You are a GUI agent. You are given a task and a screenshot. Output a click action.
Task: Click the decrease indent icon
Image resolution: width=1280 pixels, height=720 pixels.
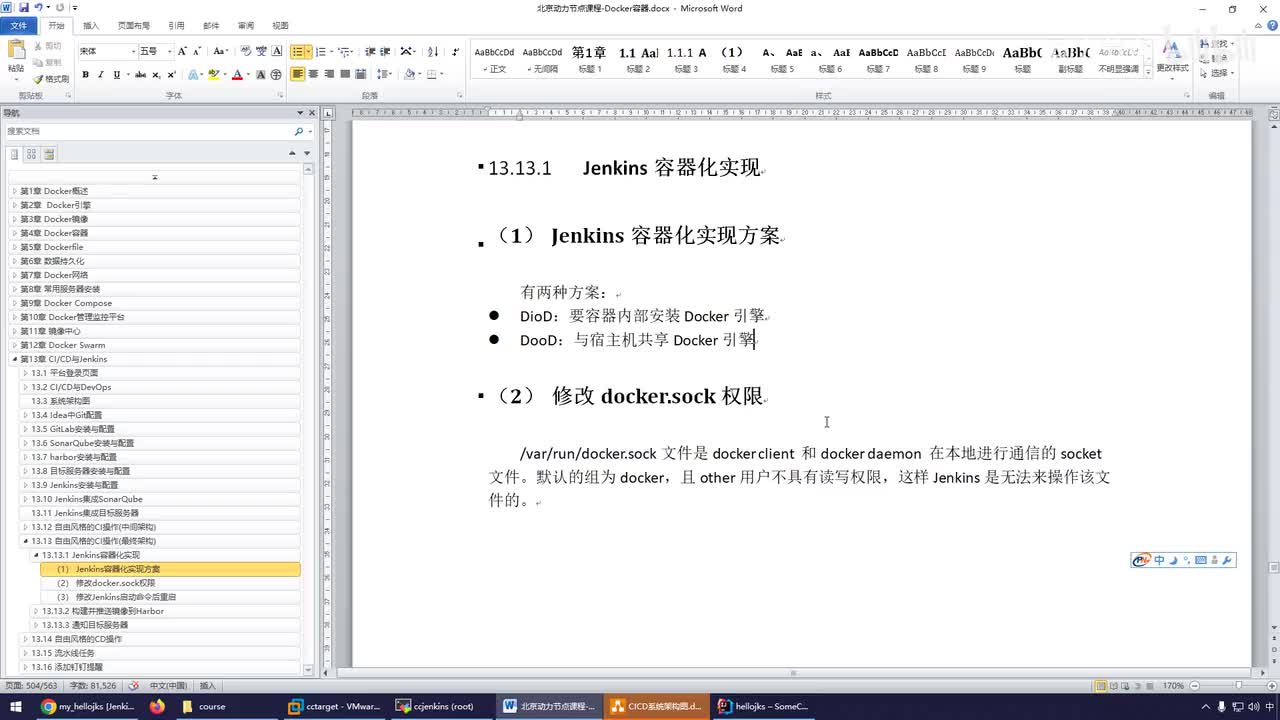click(x=370, y=51)
